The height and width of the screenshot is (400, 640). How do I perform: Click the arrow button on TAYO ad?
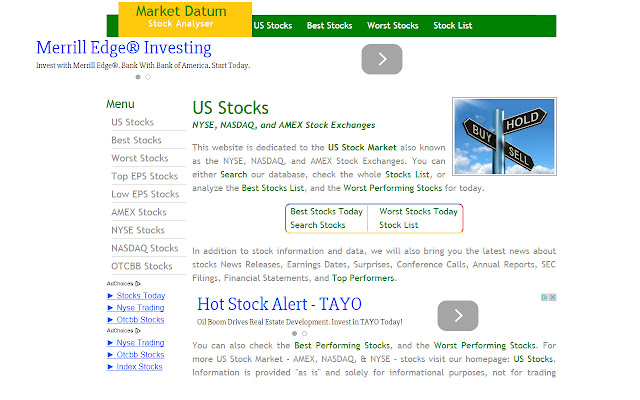click(458, 316)
